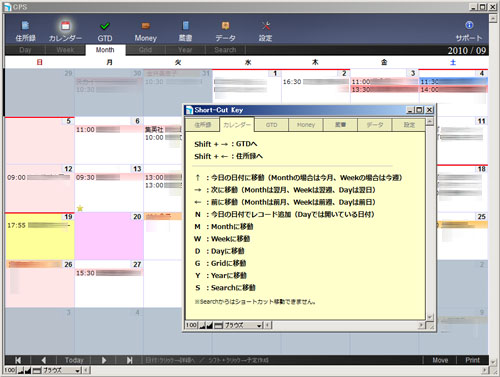
Task: Click zoom-out icon in main status bar
Action: tap(20, 370)
